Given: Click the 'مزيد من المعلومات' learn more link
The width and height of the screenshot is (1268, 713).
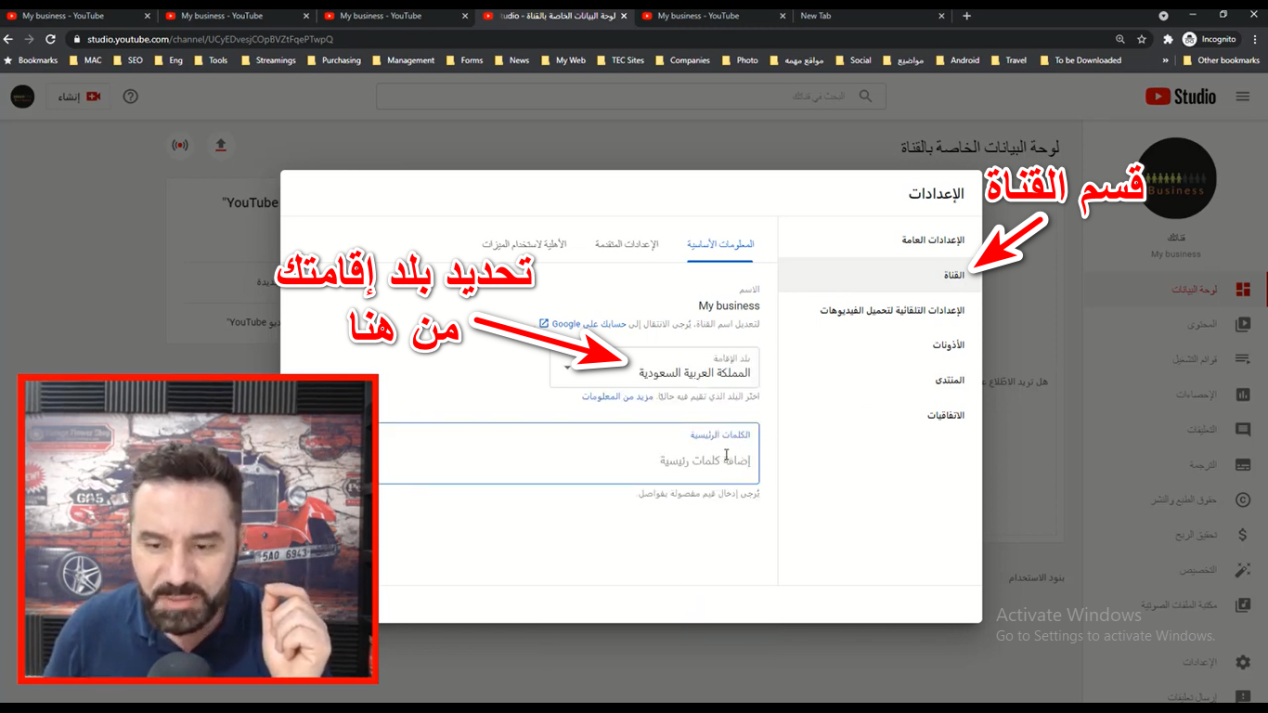Looking at the screenshot, I should click(x=617, y=397).
